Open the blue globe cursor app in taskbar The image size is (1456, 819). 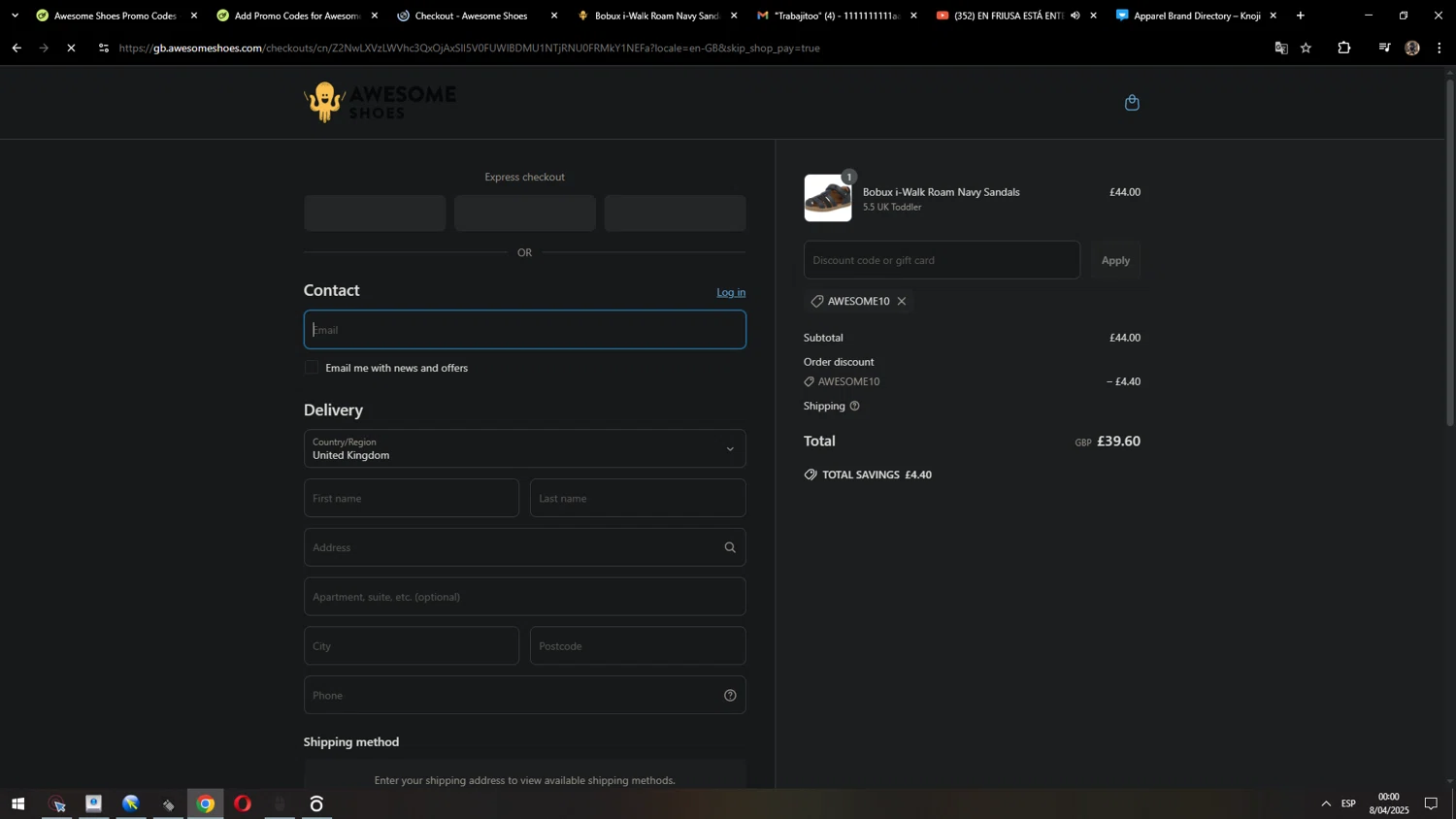pyautogui.click(x=131, y=804)
